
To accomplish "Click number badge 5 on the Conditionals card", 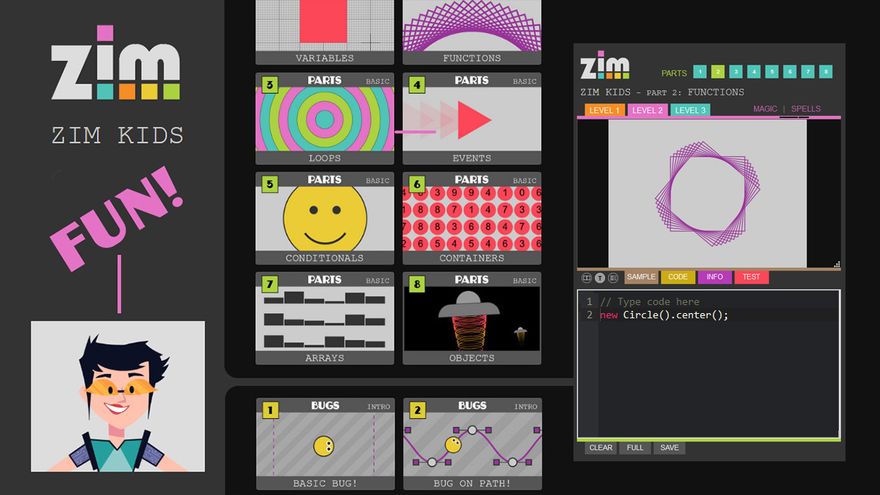I will pos(270,184).
